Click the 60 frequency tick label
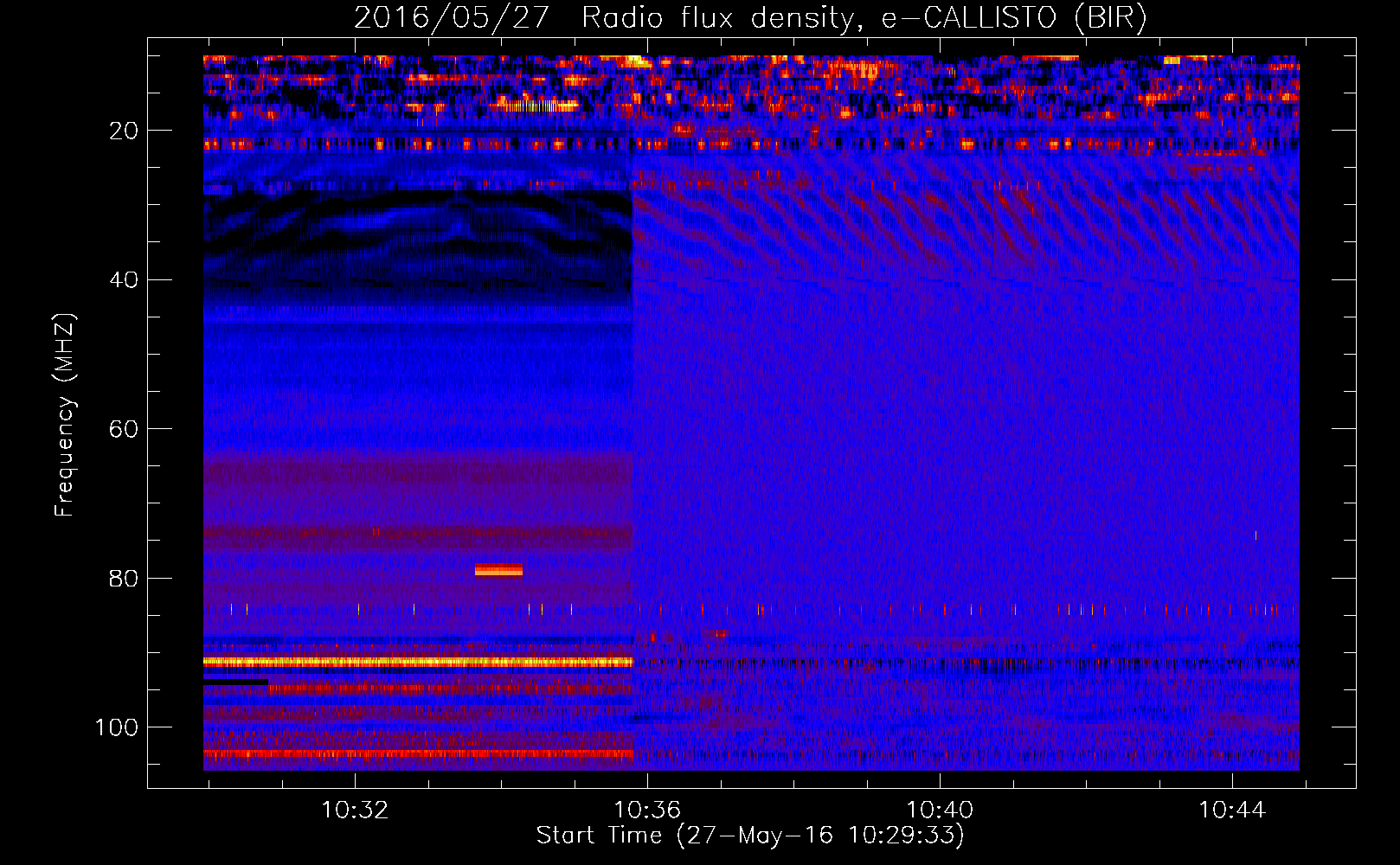Screen dimensions: 1400x865 point(124,429)
